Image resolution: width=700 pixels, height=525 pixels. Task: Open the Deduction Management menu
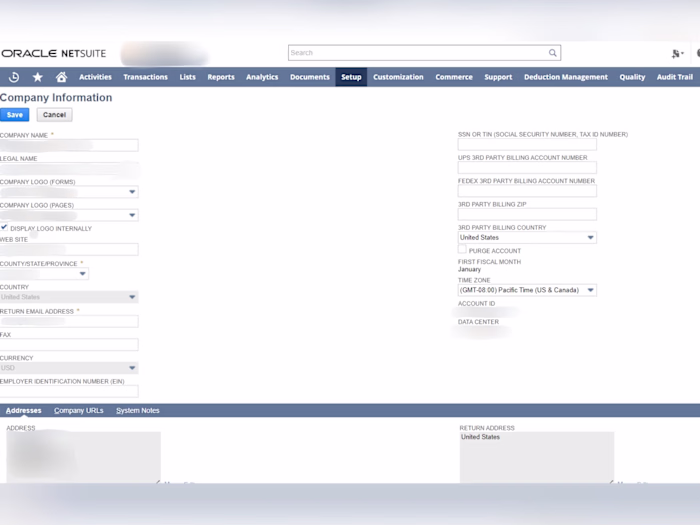566,77
